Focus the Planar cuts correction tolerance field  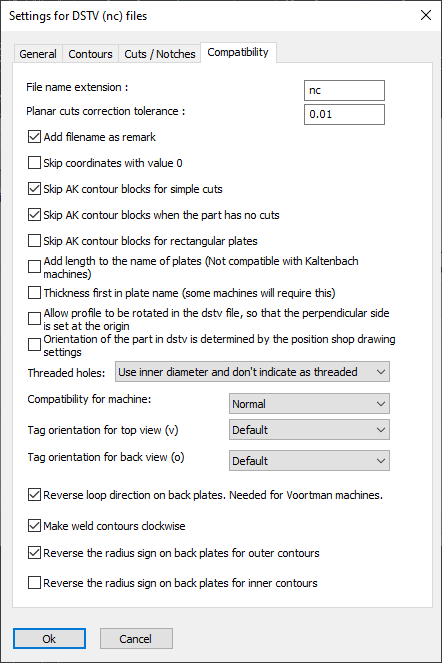click(344, 114)
